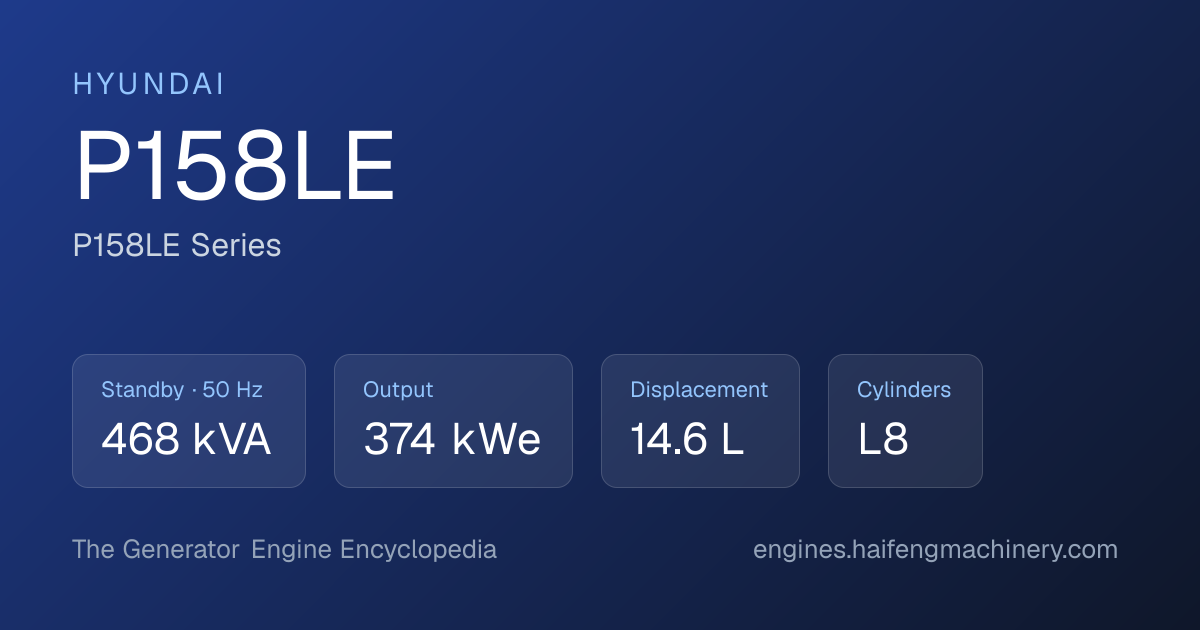Image resolution: width=1200 pixels, height=630 pixels.
Task: Select the Displacement label text
Action: coord(699,391)
